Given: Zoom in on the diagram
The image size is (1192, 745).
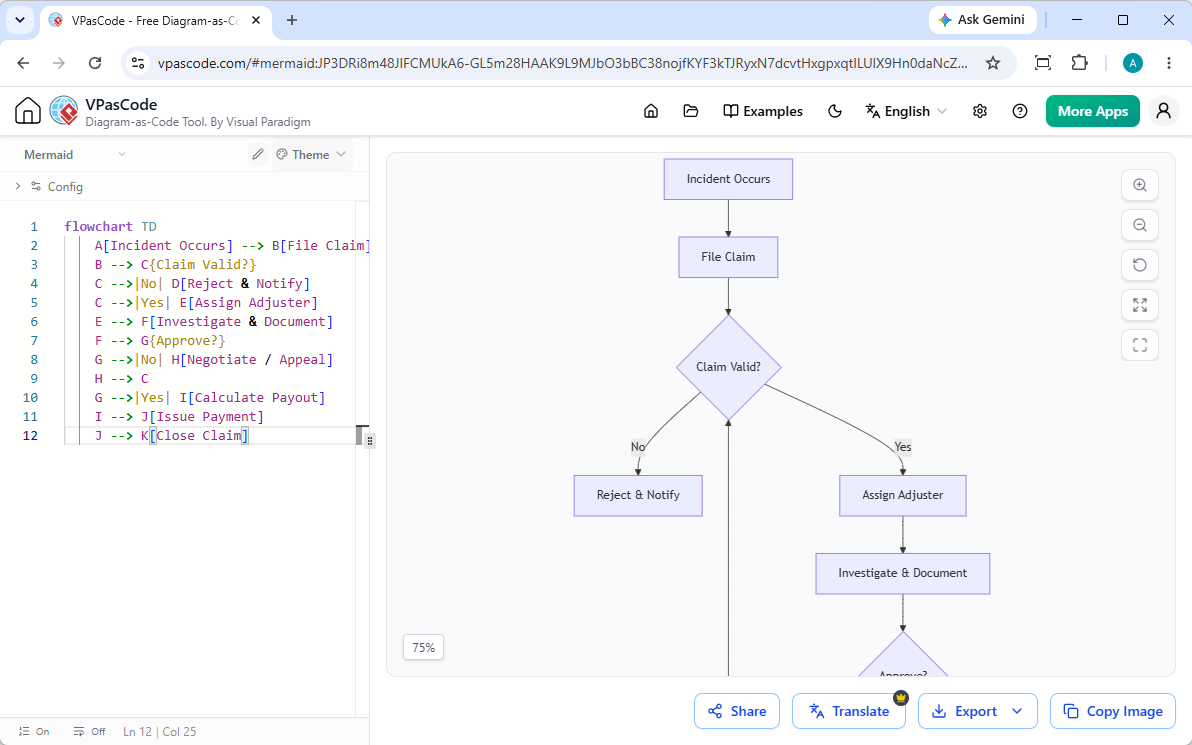Looking at the screenshot, I should click(x=1140, y=185).
